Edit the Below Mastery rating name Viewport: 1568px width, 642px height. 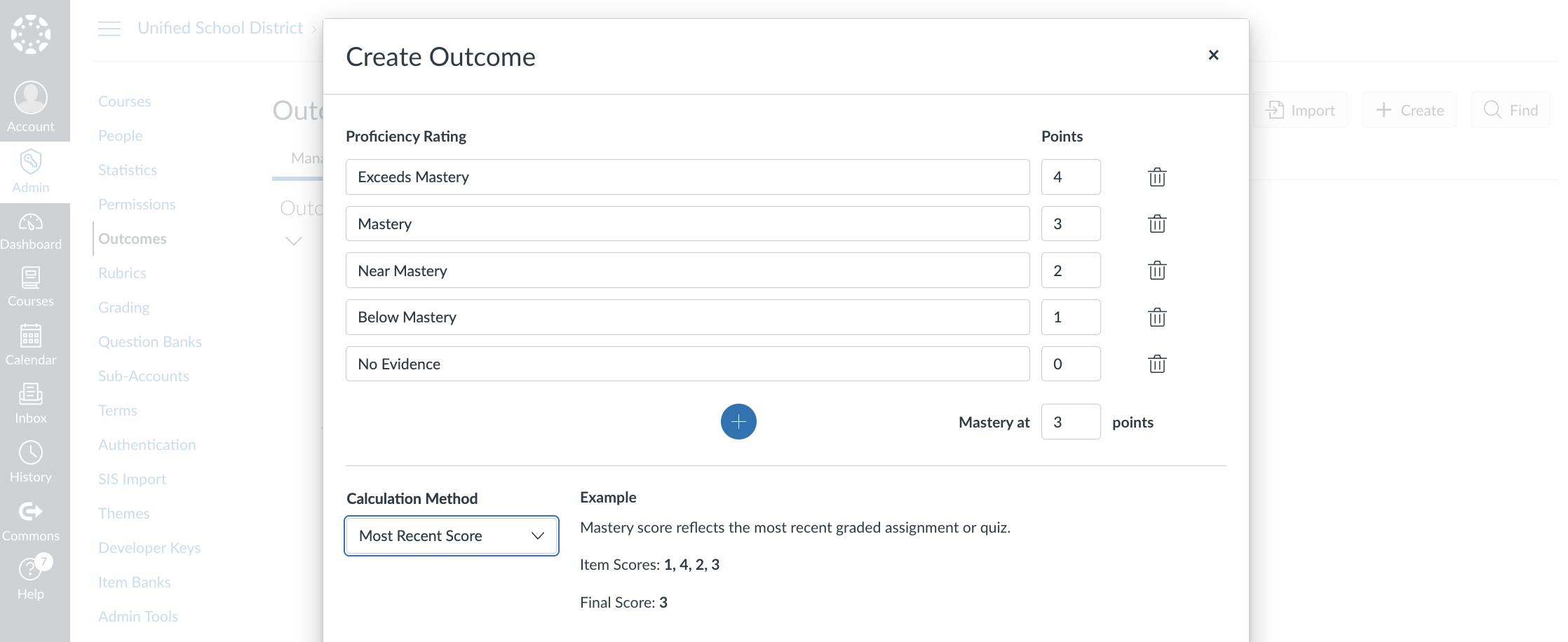coord(687,317)
